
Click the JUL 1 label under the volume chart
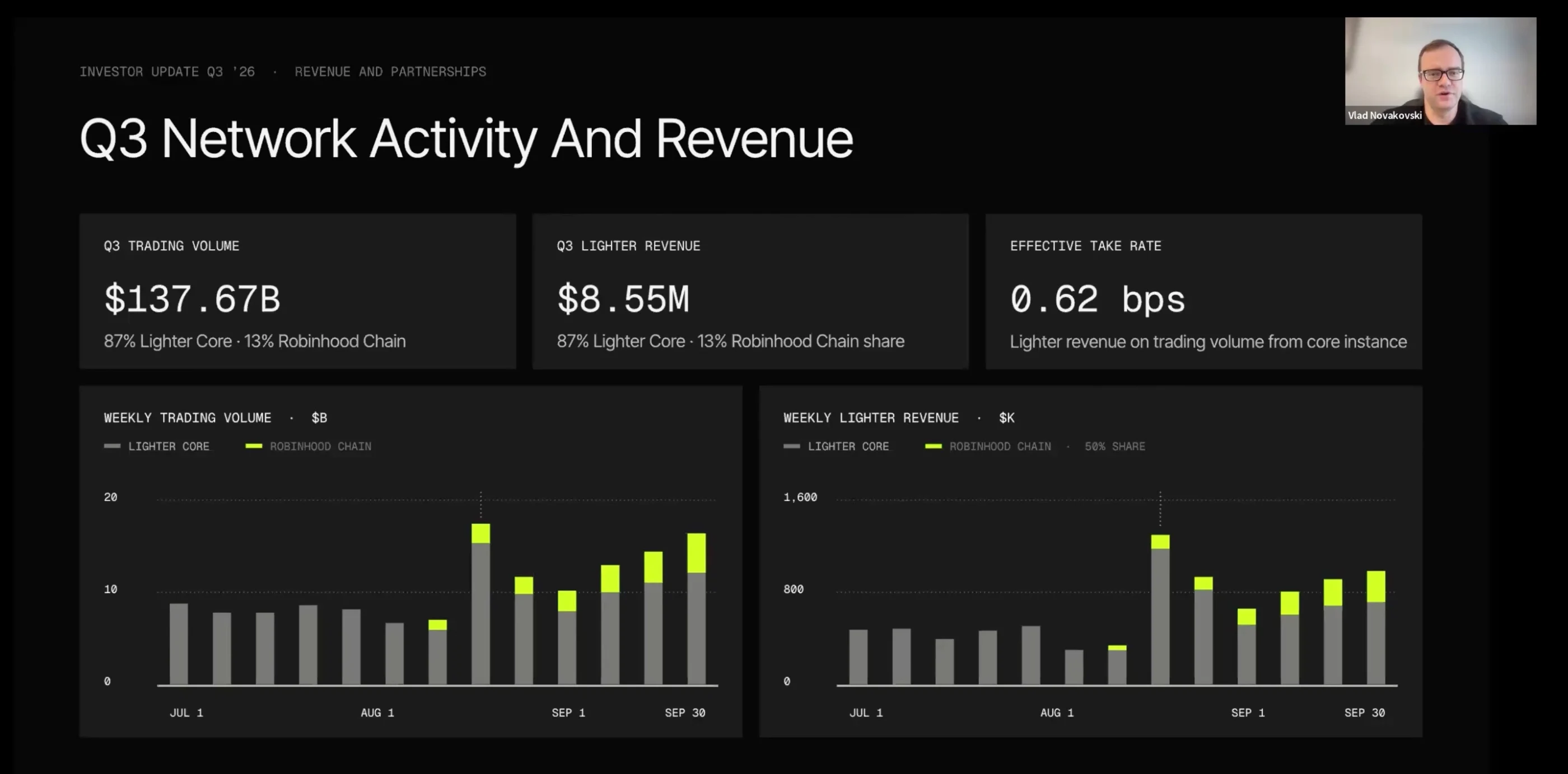pos(186,712)
